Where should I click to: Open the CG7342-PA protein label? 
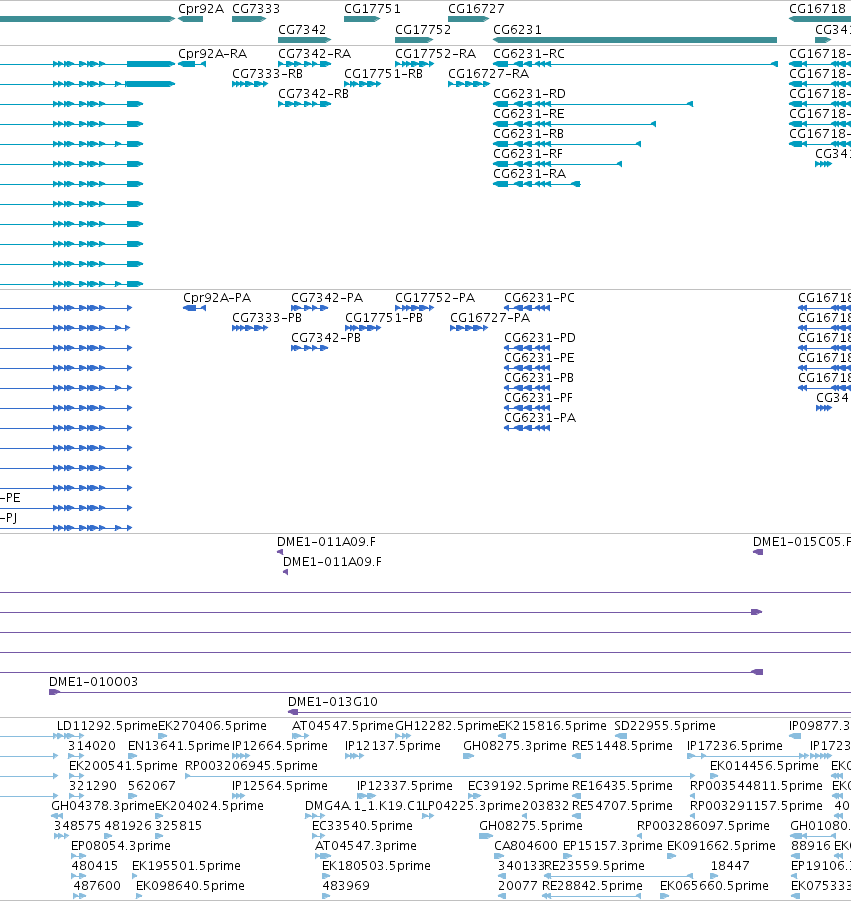coord(326,298)
